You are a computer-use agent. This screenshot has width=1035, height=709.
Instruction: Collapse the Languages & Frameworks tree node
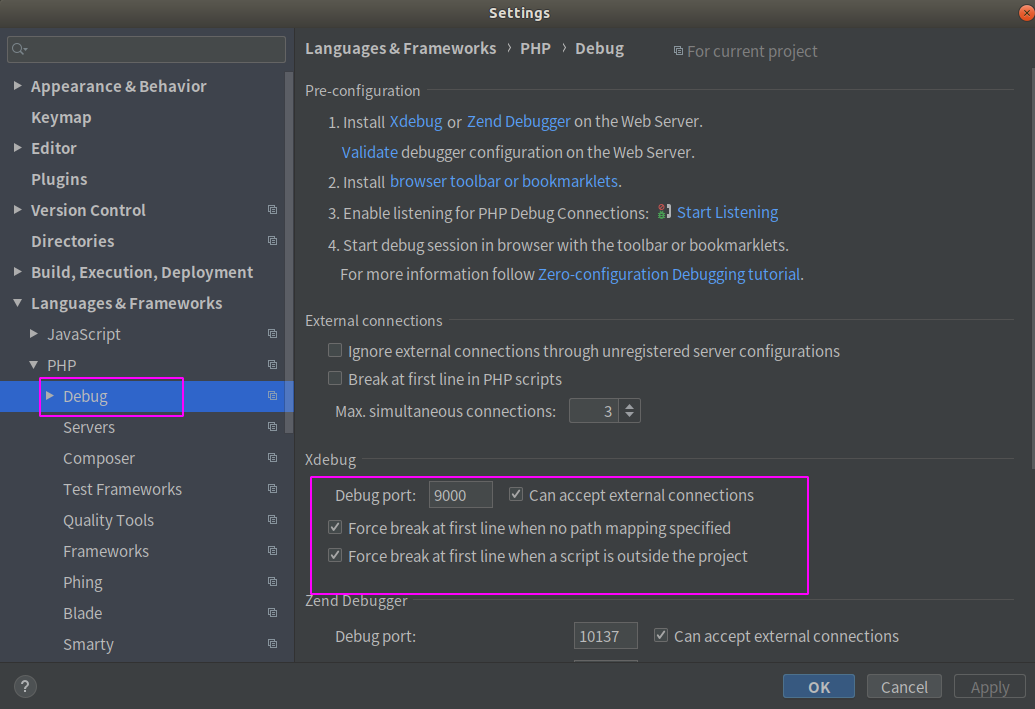click(x=17, y=303)
